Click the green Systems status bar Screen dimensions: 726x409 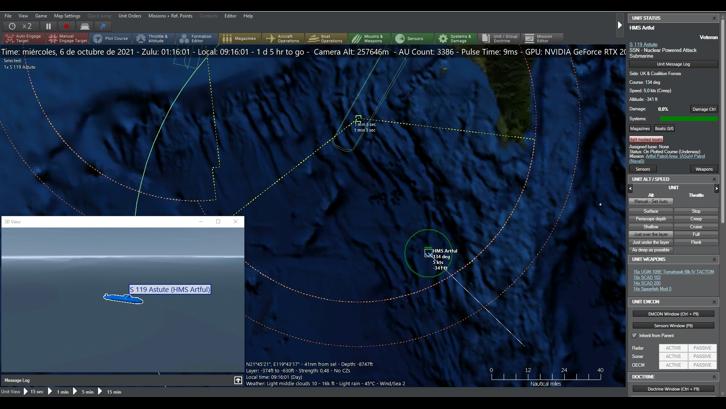[x=688, y=119]
